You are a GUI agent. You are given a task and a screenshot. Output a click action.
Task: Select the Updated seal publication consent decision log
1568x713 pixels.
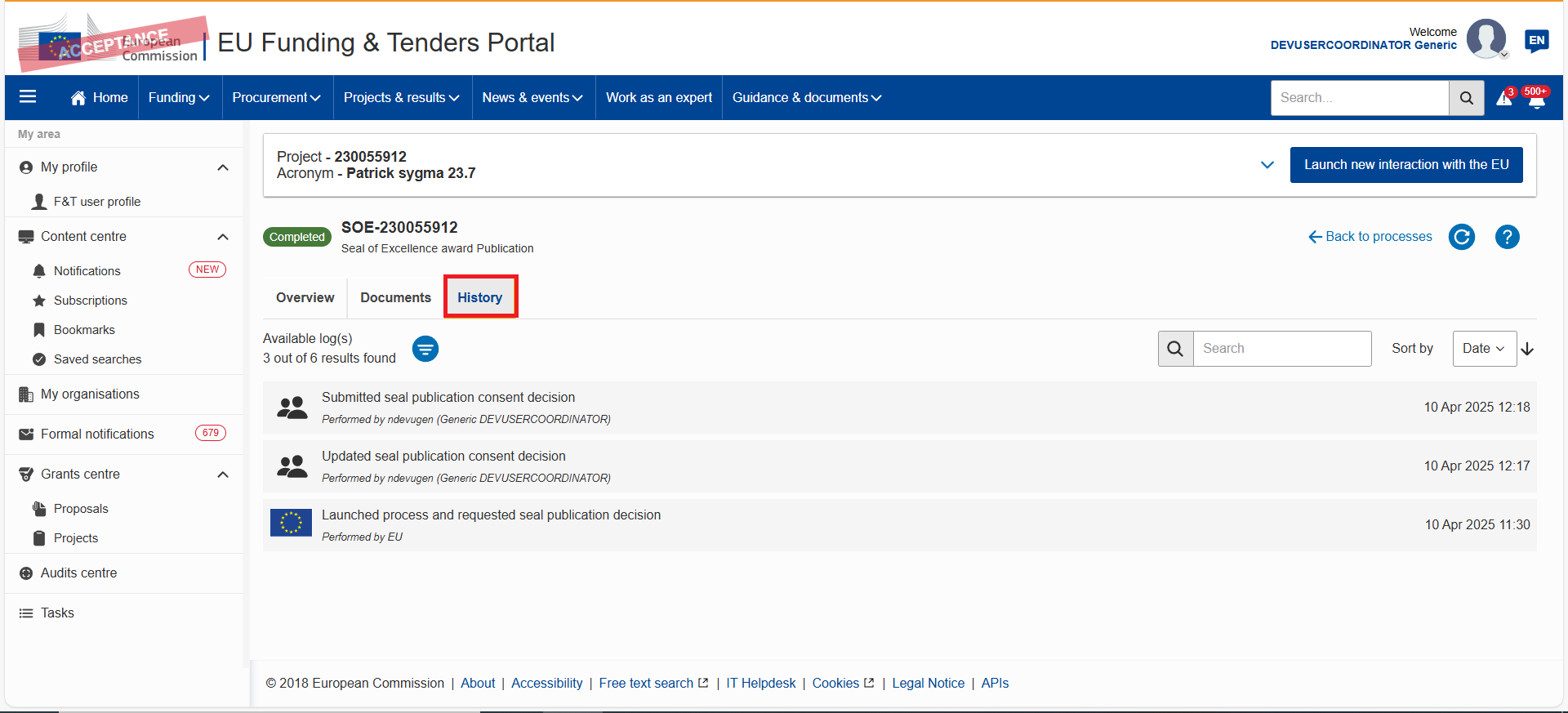[x=899, y=466]
